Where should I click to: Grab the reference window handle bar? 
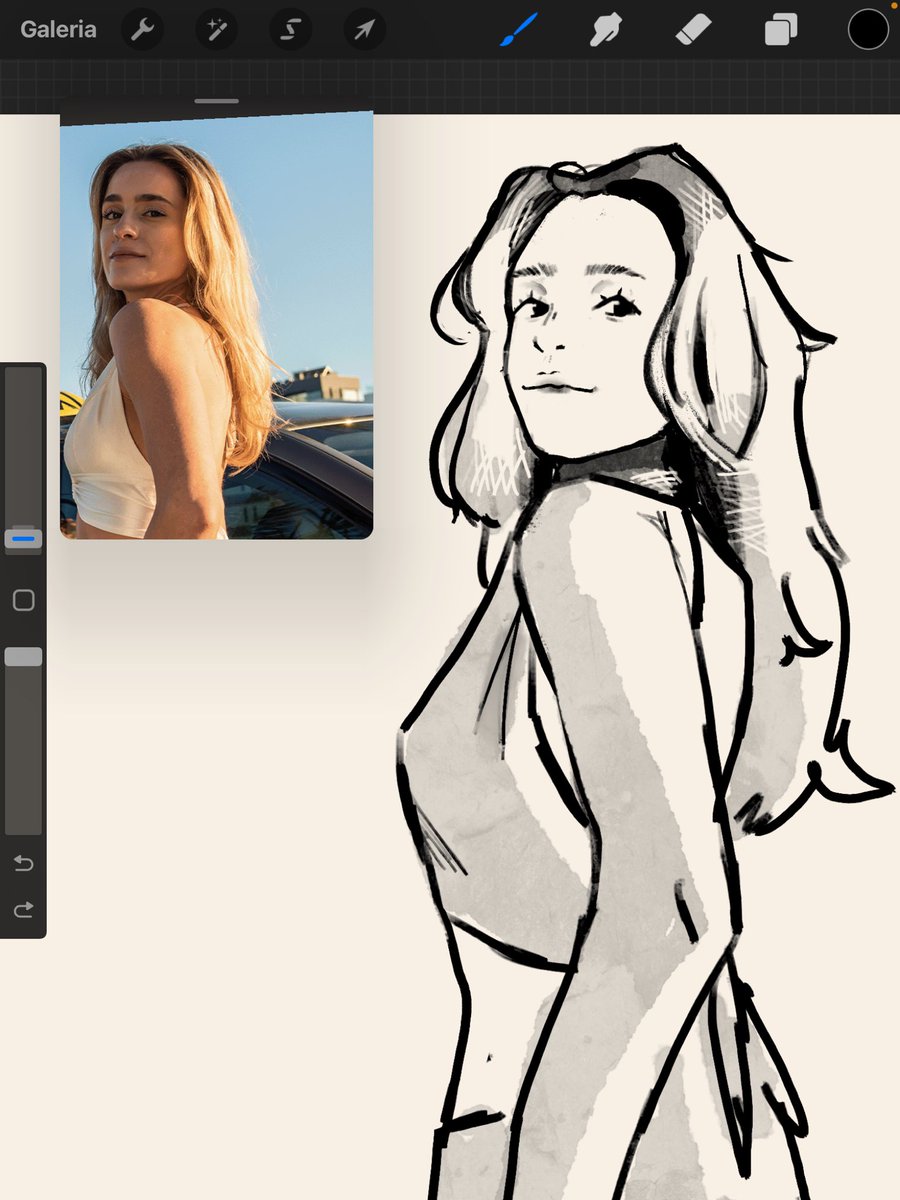[x=216, y=101]
